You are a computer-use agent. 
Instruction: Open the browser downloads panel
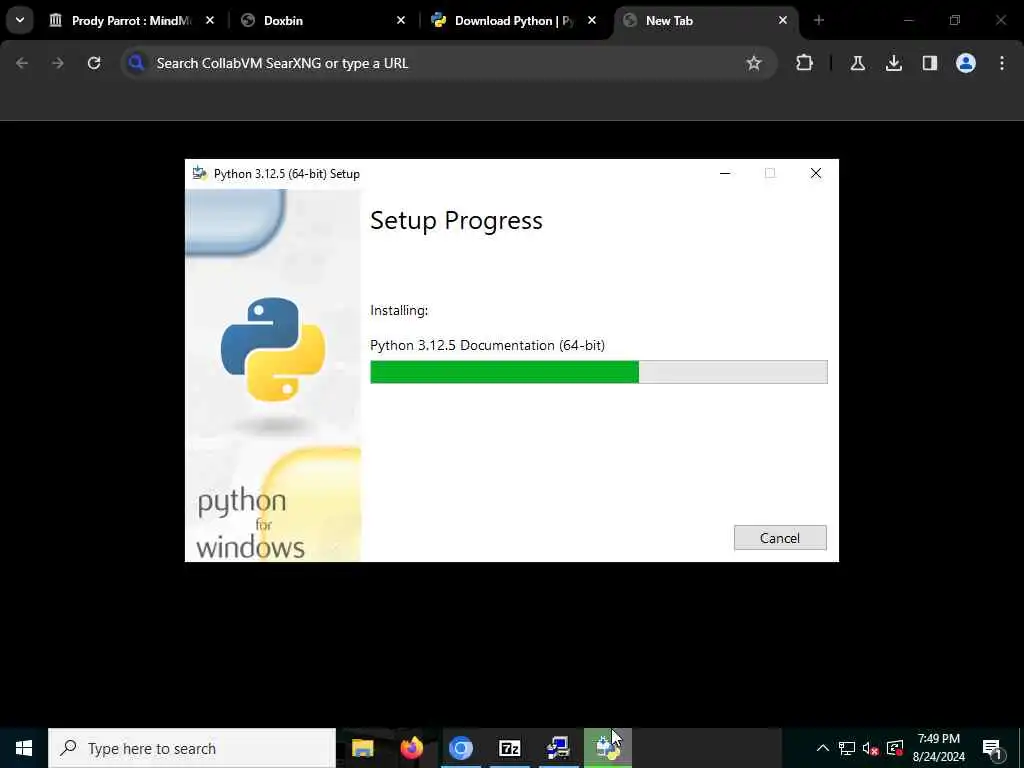click(893, 63)
